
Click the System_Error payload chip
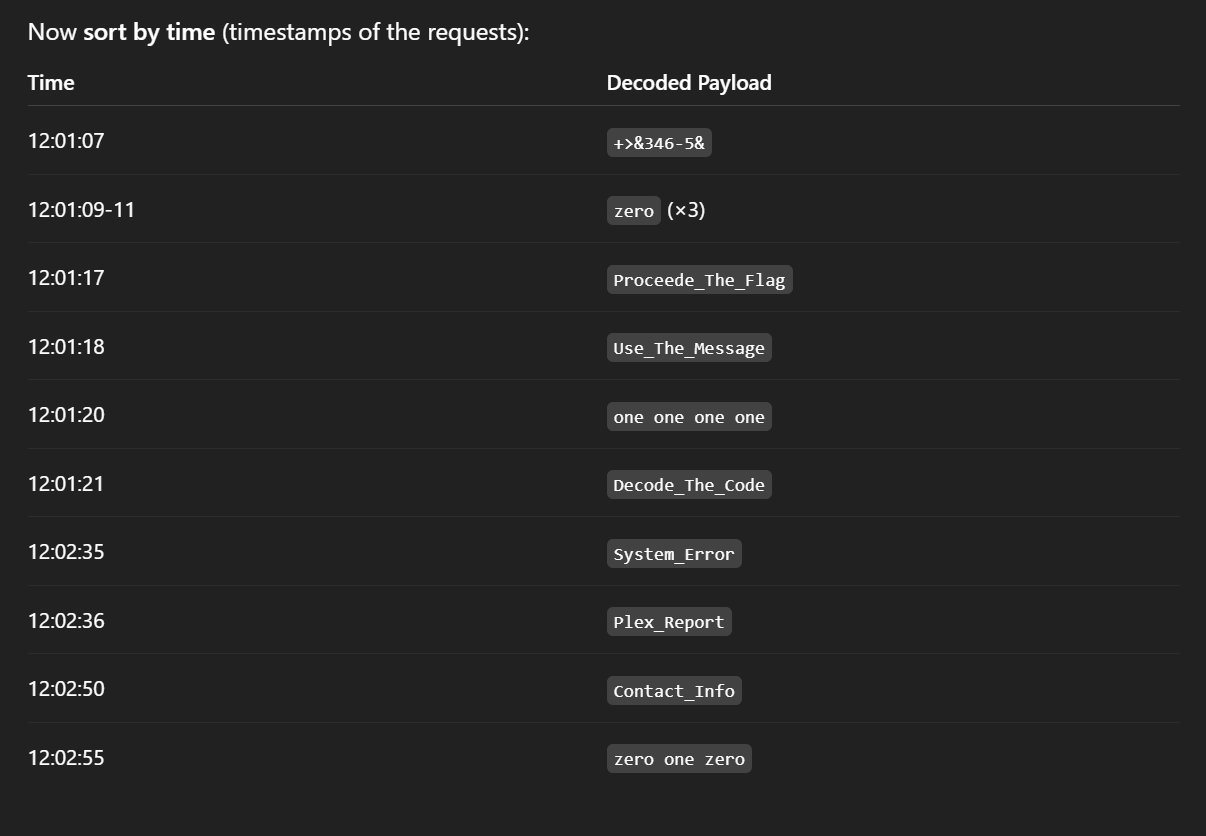[674, 554]
